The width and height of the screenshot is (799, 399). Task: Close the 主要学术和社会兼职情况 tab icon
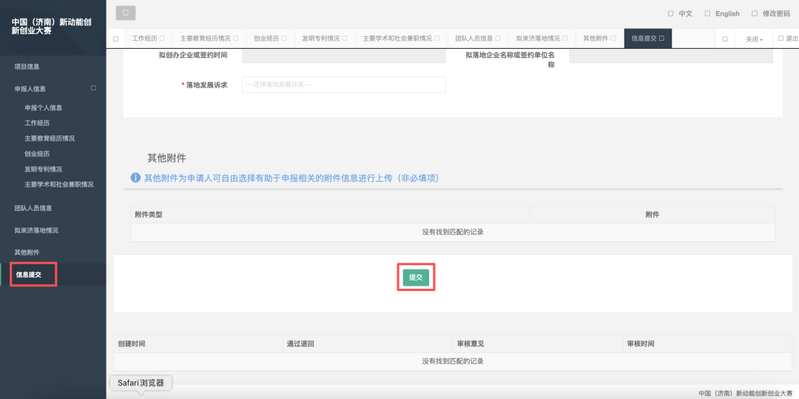437,38
